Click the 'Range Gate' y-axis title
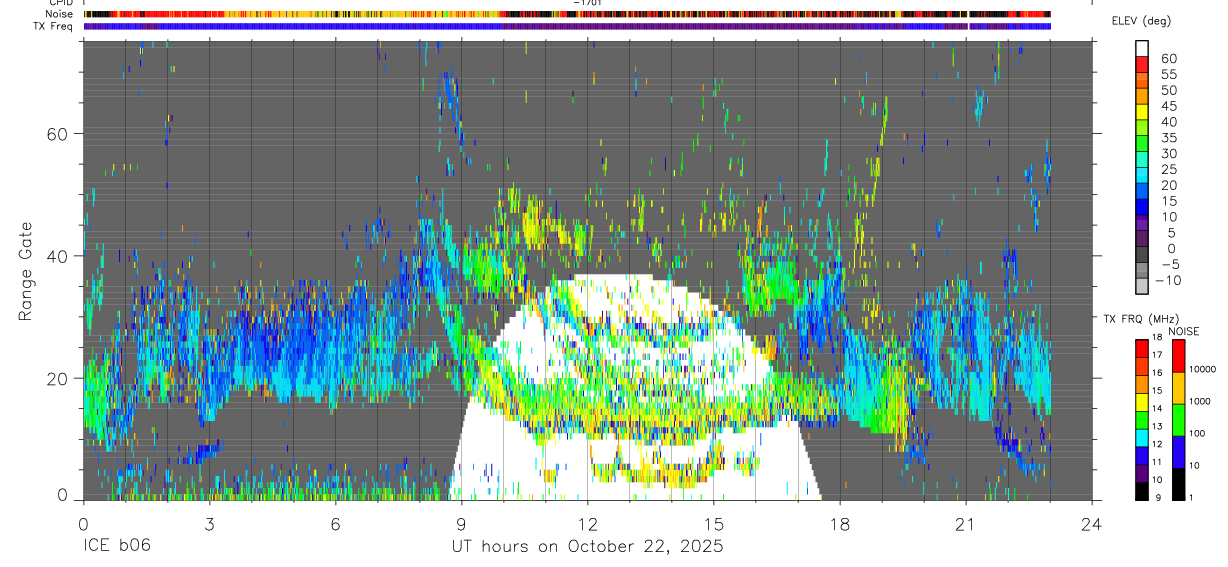 tap(26, 271)
